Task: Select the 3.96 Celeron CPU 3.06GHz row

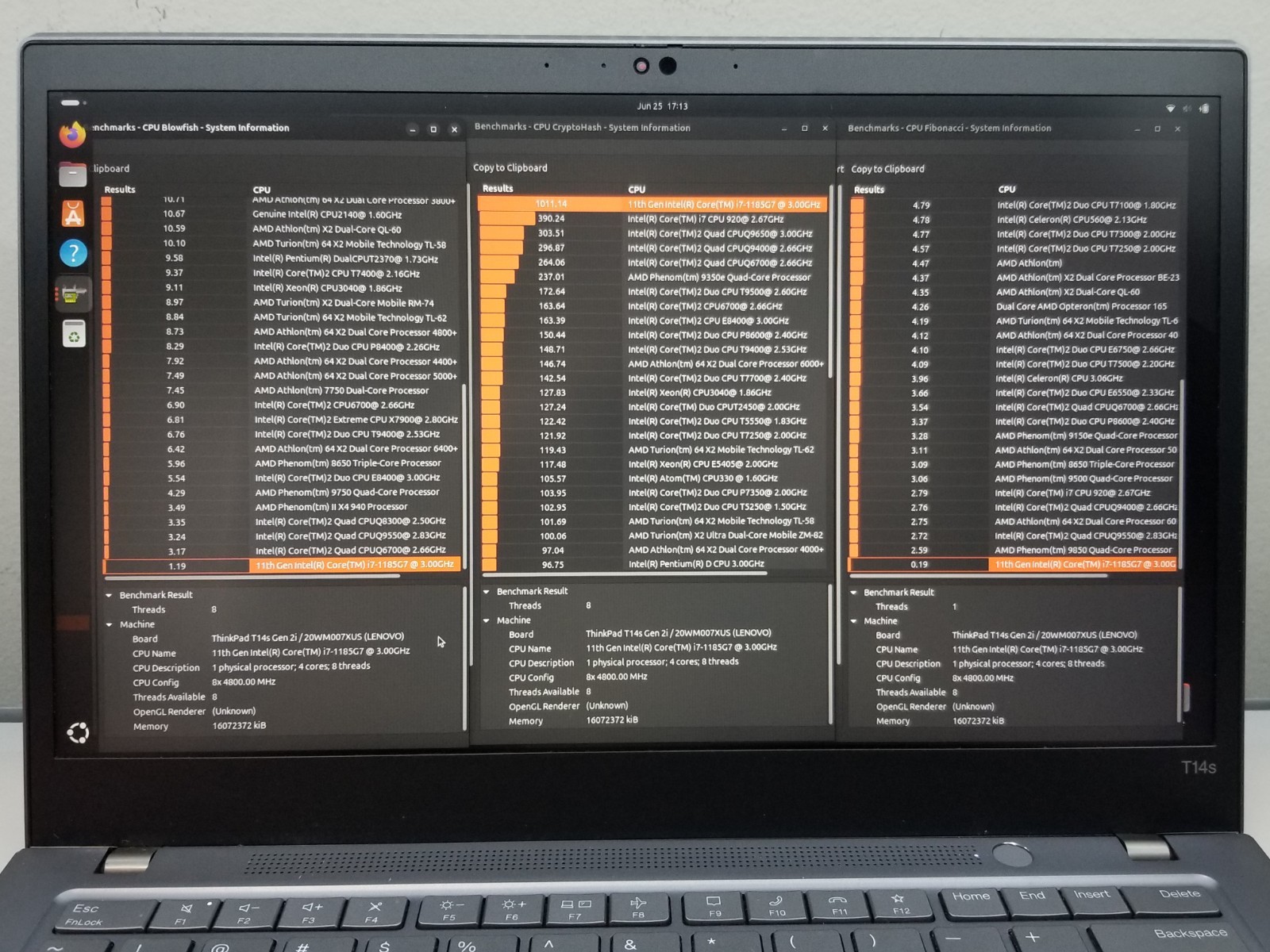Action: (1013, 378)
